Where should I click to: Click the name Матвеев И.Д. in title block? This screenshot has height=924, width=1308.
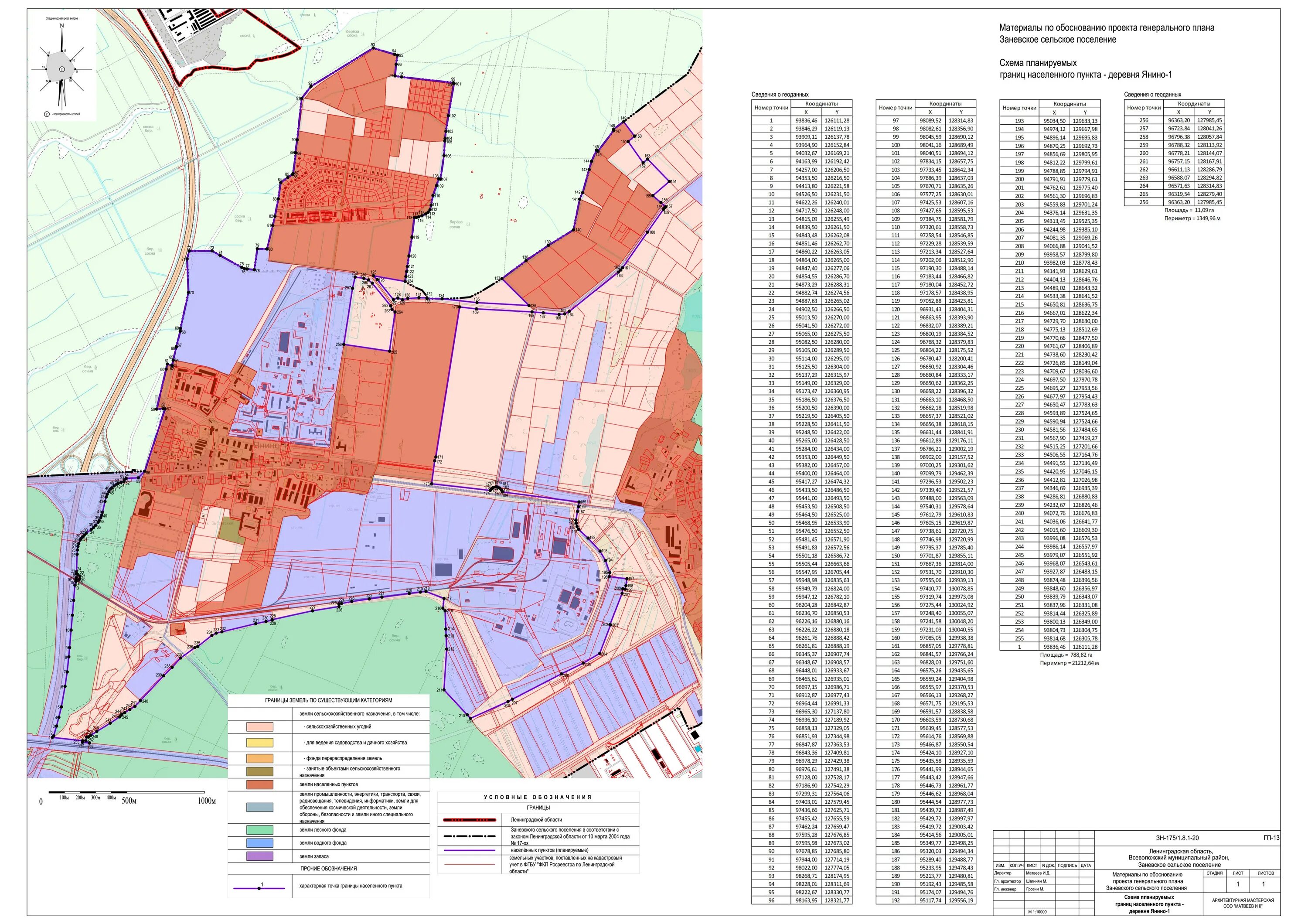1037,873
